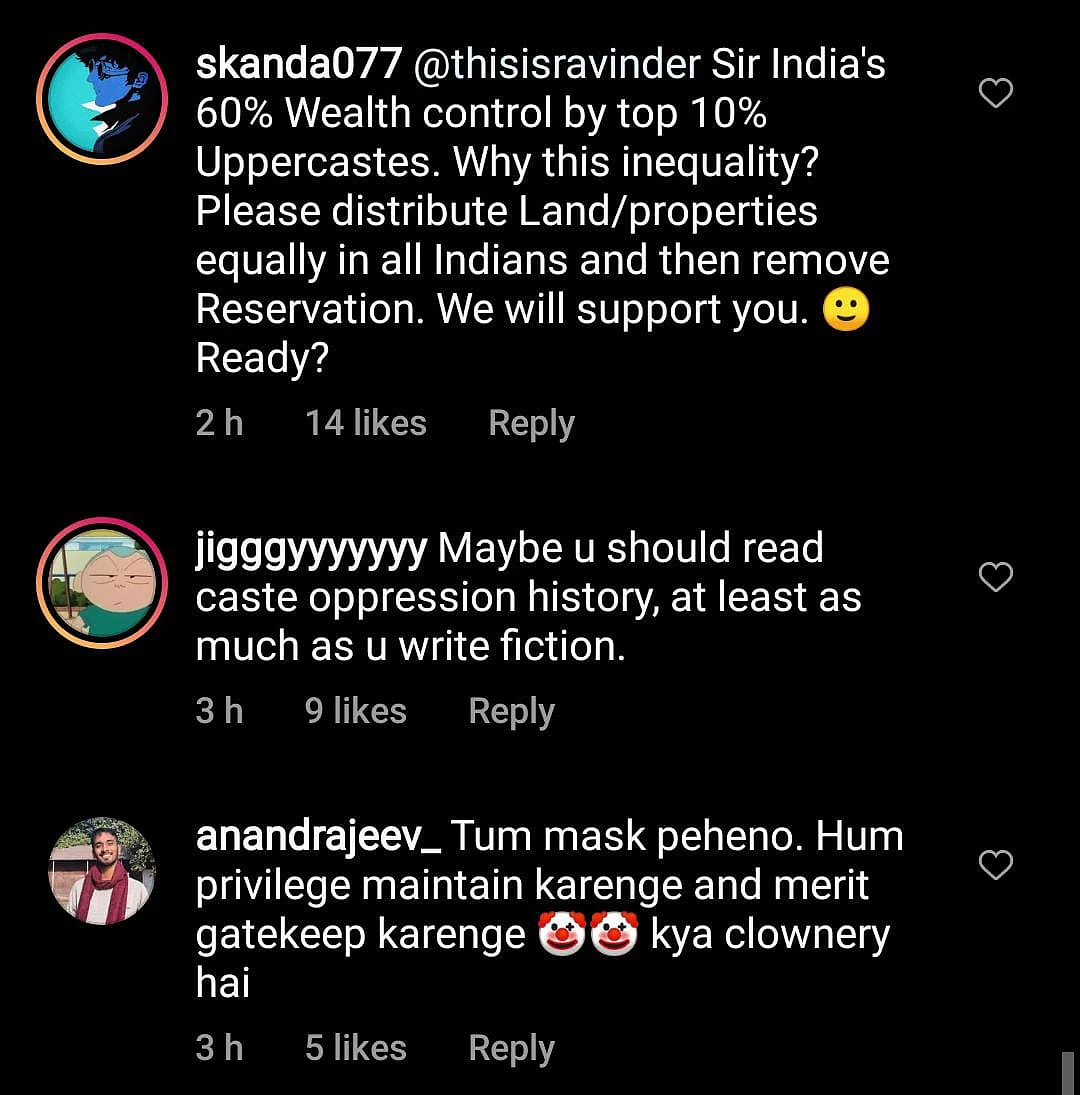This screenshot has height=1095, width=1080.
Task: Reply to skanda077's comment
Action: [531, 423]
